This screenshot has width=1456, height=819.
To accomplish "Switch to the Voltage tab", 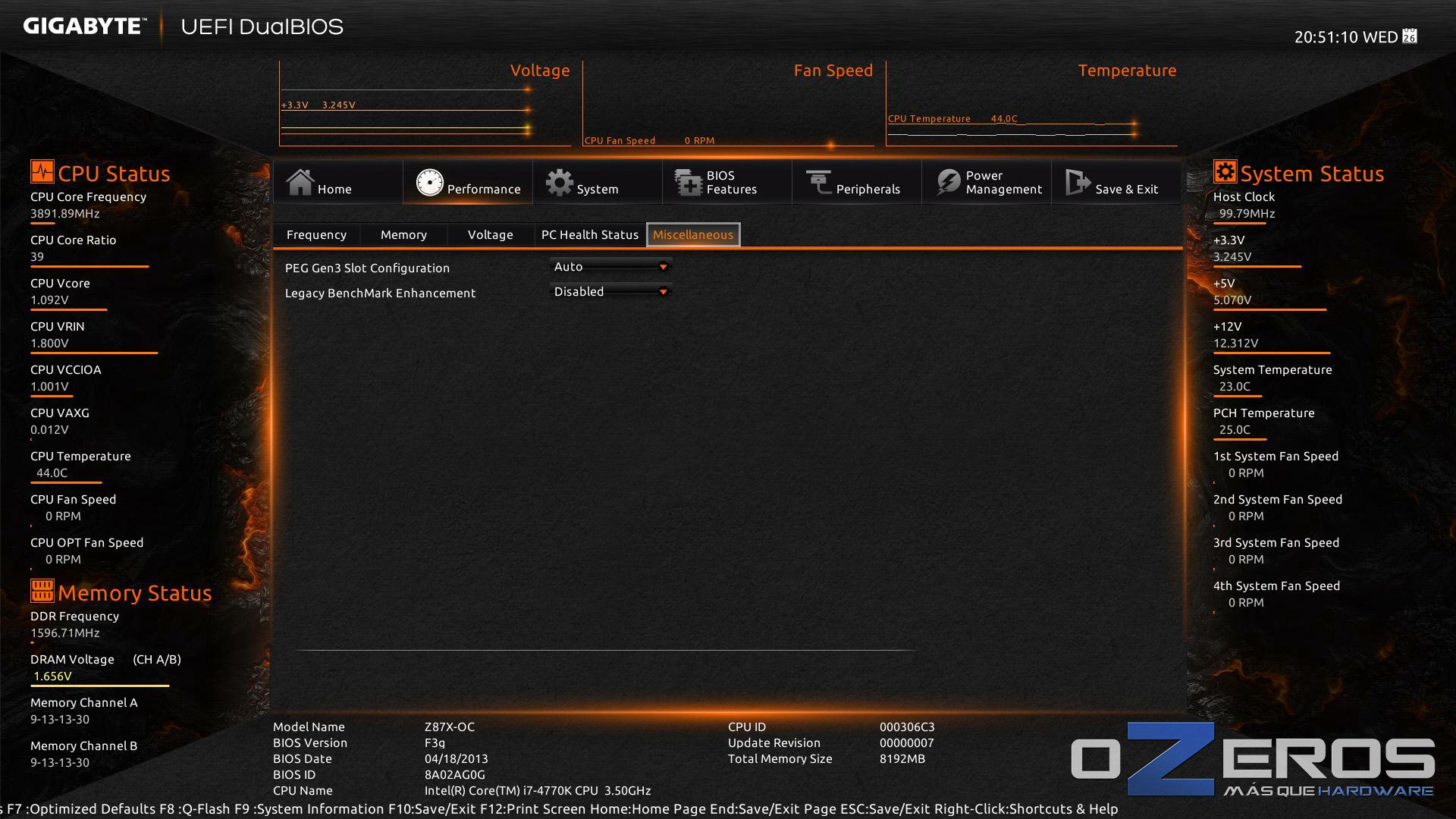I will 490,235.
